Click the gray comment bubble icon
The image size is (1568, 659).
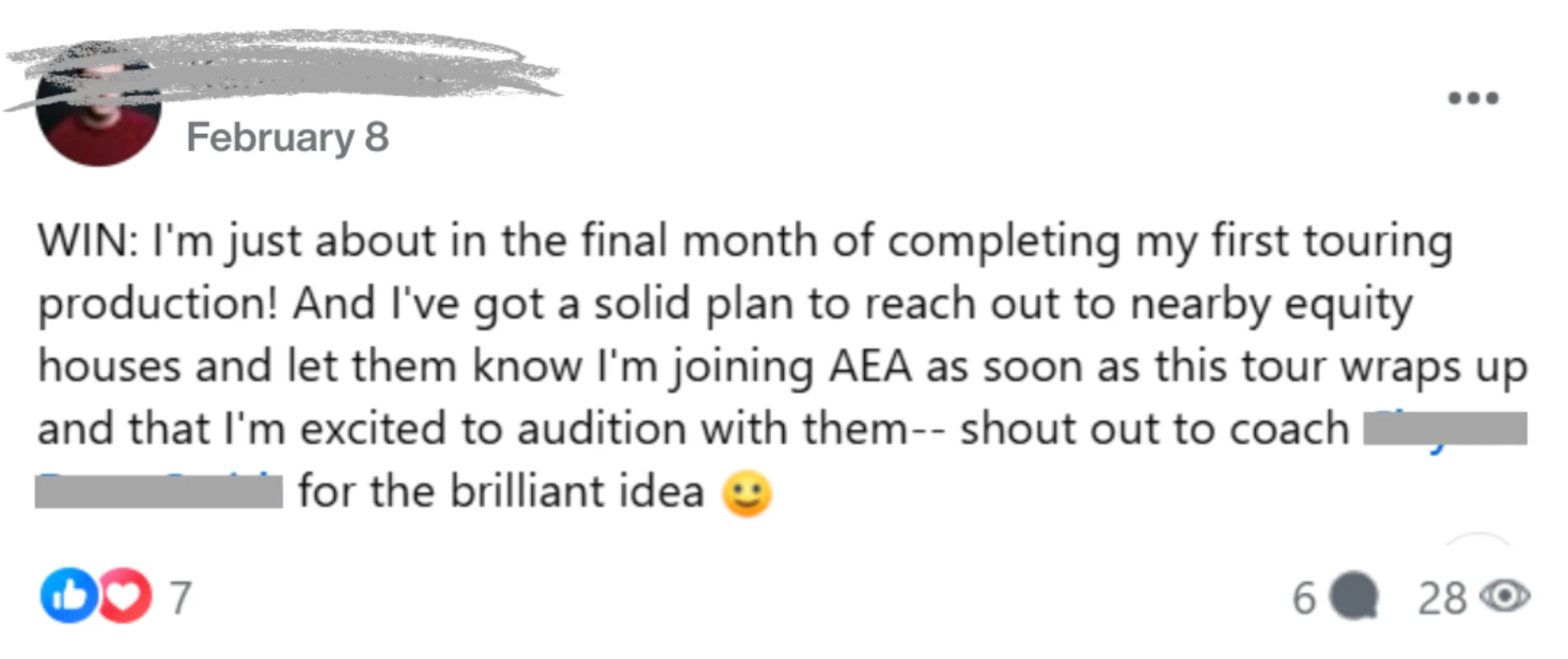click(1355, 597)
